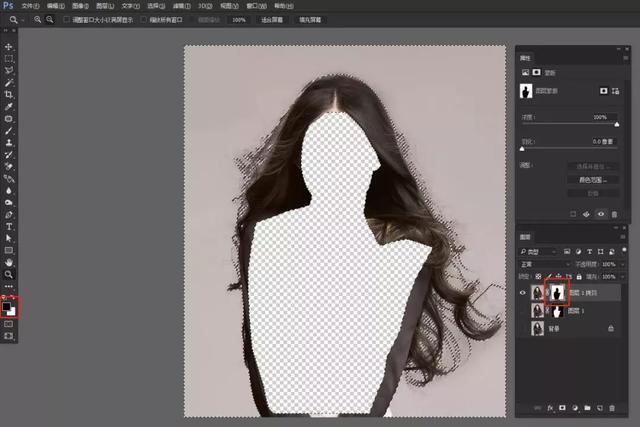Click the delete layer trash icon
The image size is (640, 427).
[x=614, y=407]
